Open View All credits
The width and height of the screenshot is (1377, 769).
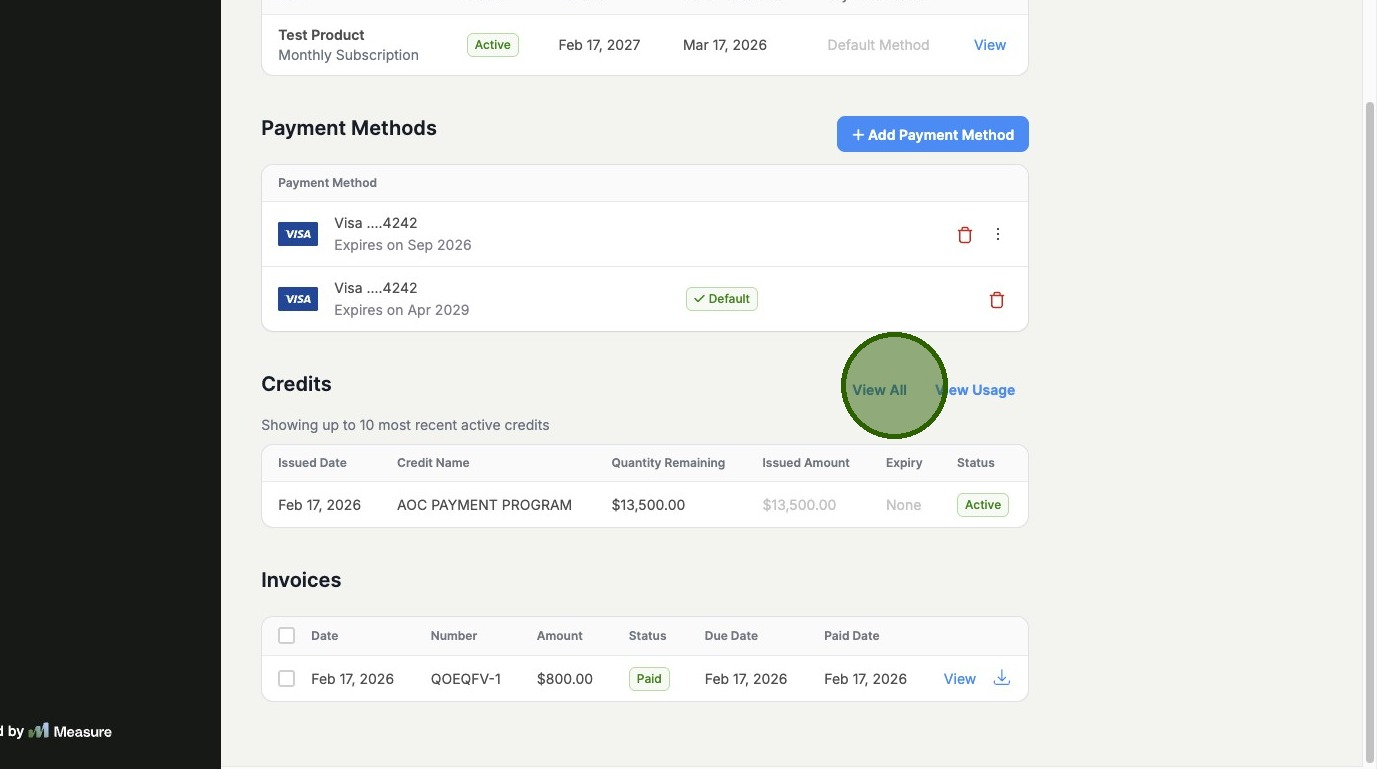pos(879,390)
